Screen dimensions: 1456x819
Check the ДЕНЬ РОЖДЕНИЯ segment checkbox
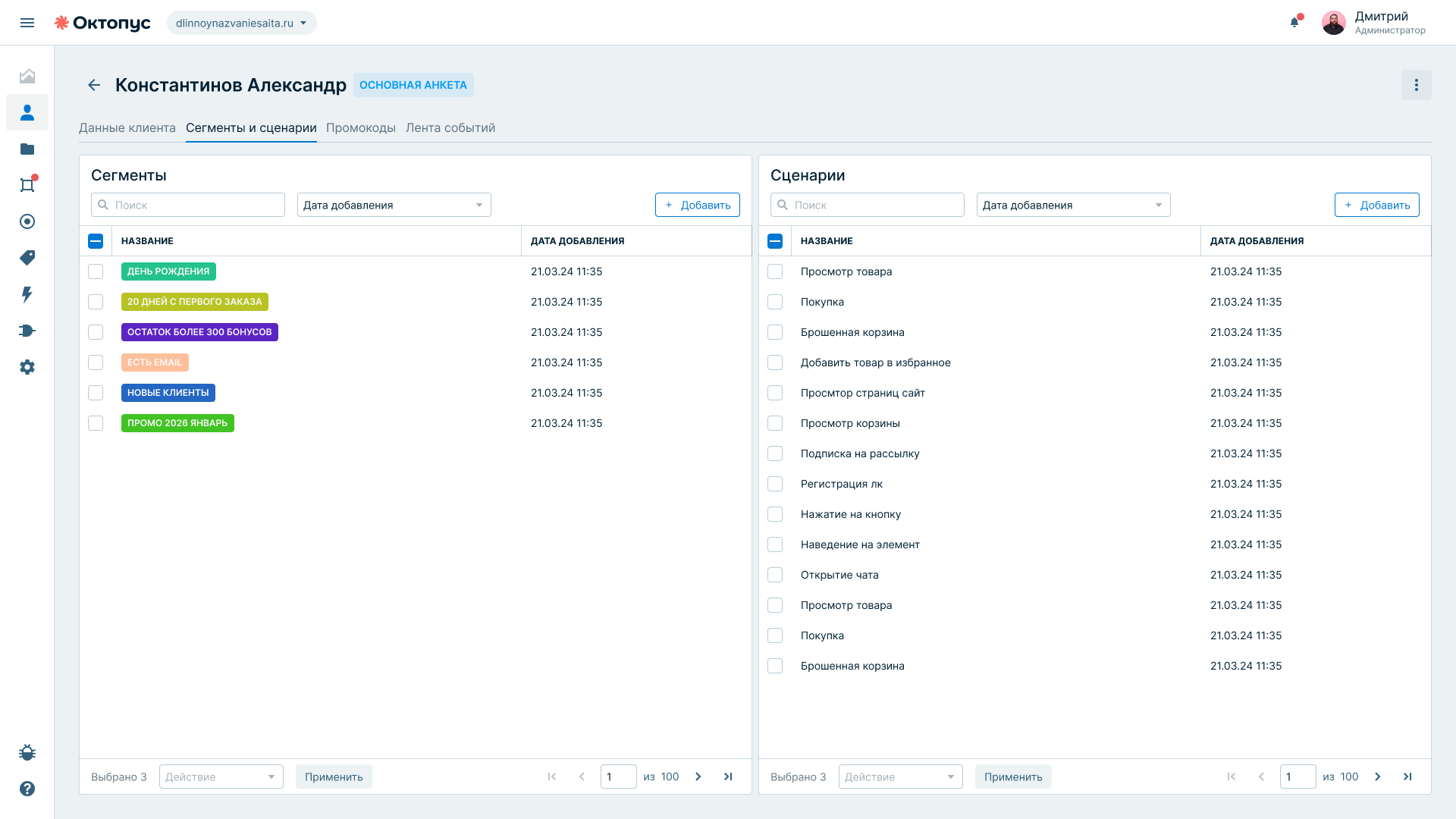[96, 271]
